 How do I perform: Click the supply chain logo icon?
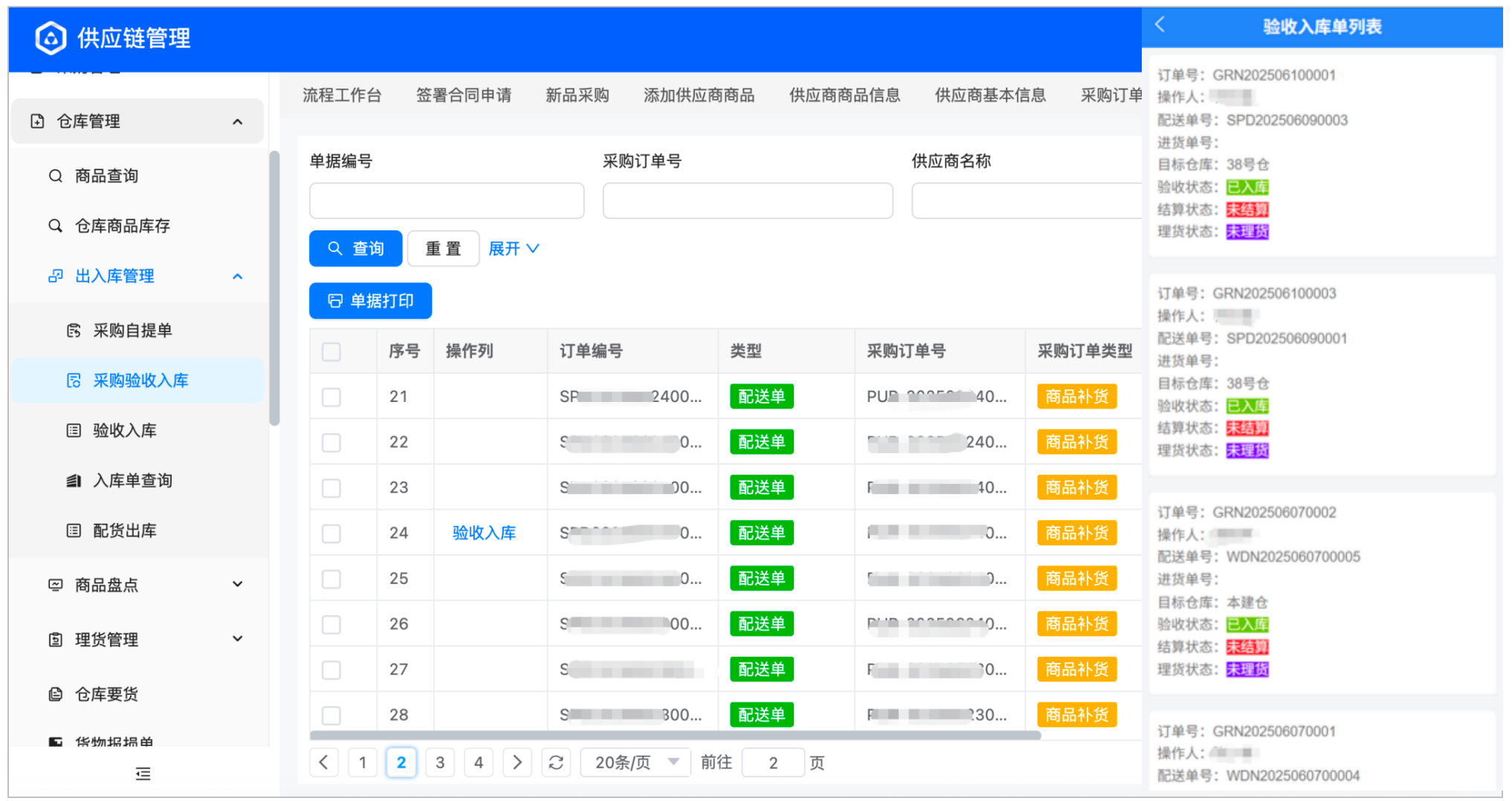51,38
